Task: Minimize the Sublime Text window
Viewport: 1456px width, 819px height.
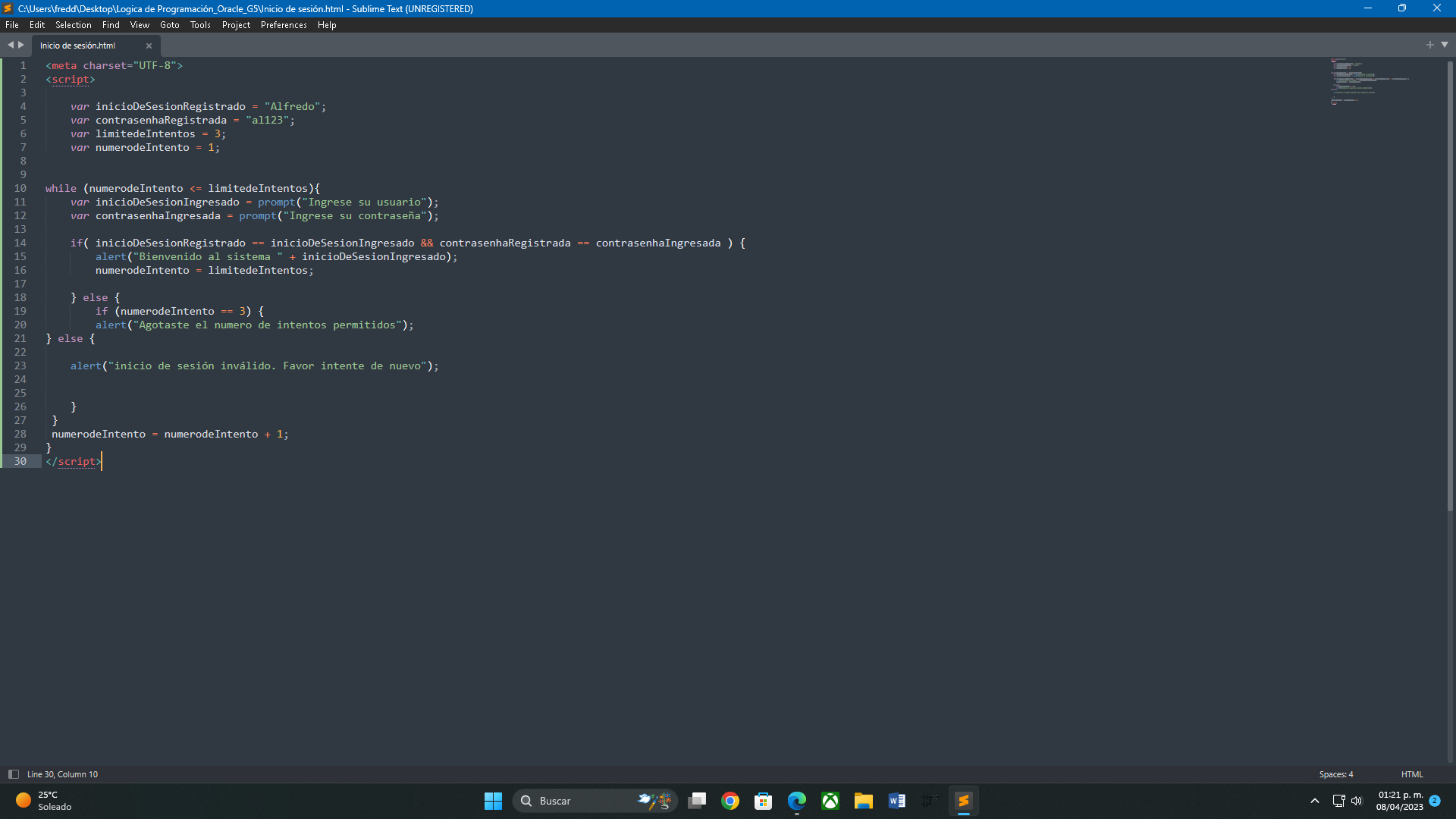Action: tap(1368, 8)
